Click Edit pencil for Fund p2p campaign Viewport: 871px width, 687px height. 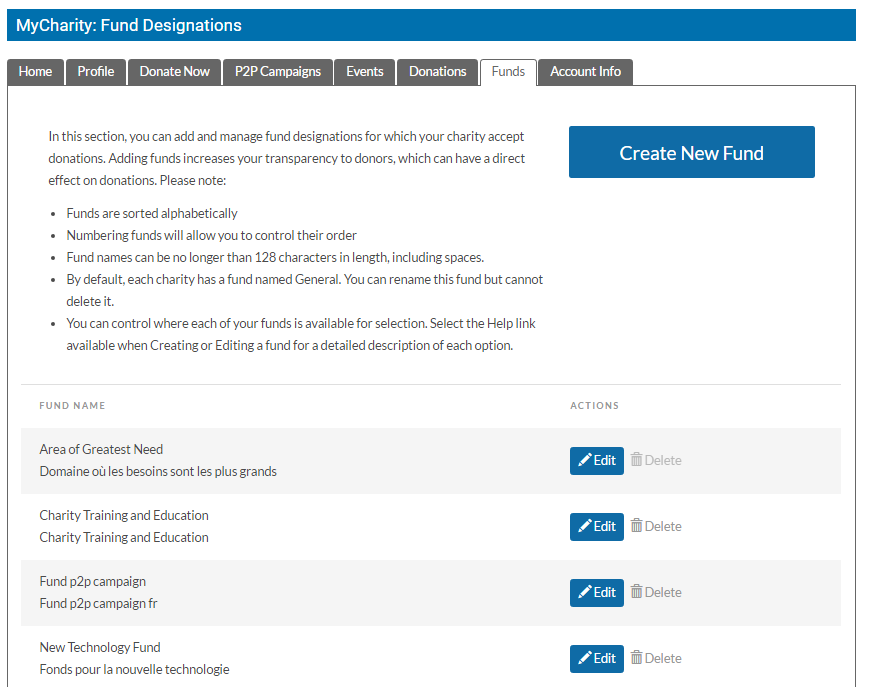click(x=597, y=593)
